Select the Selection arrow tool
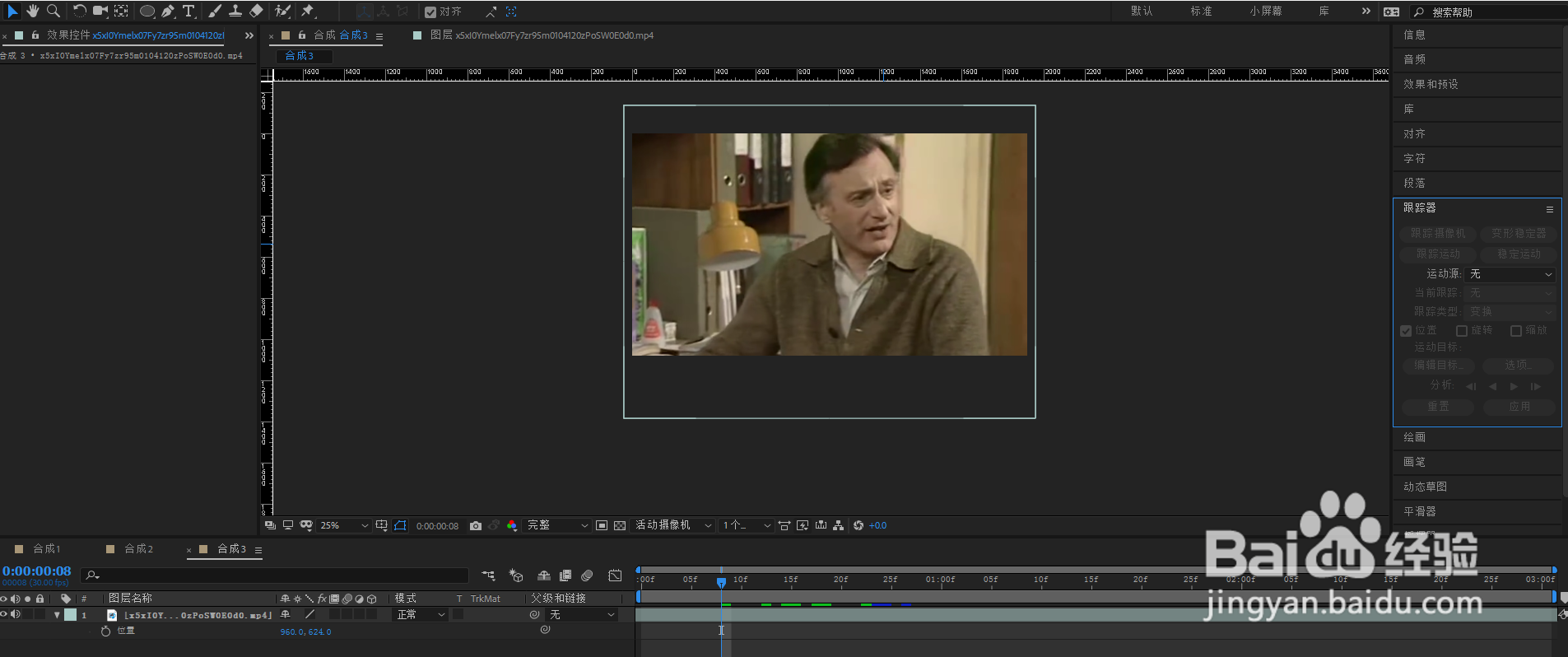Viewport: 1568px width, 657px height. tap(12, 11)
